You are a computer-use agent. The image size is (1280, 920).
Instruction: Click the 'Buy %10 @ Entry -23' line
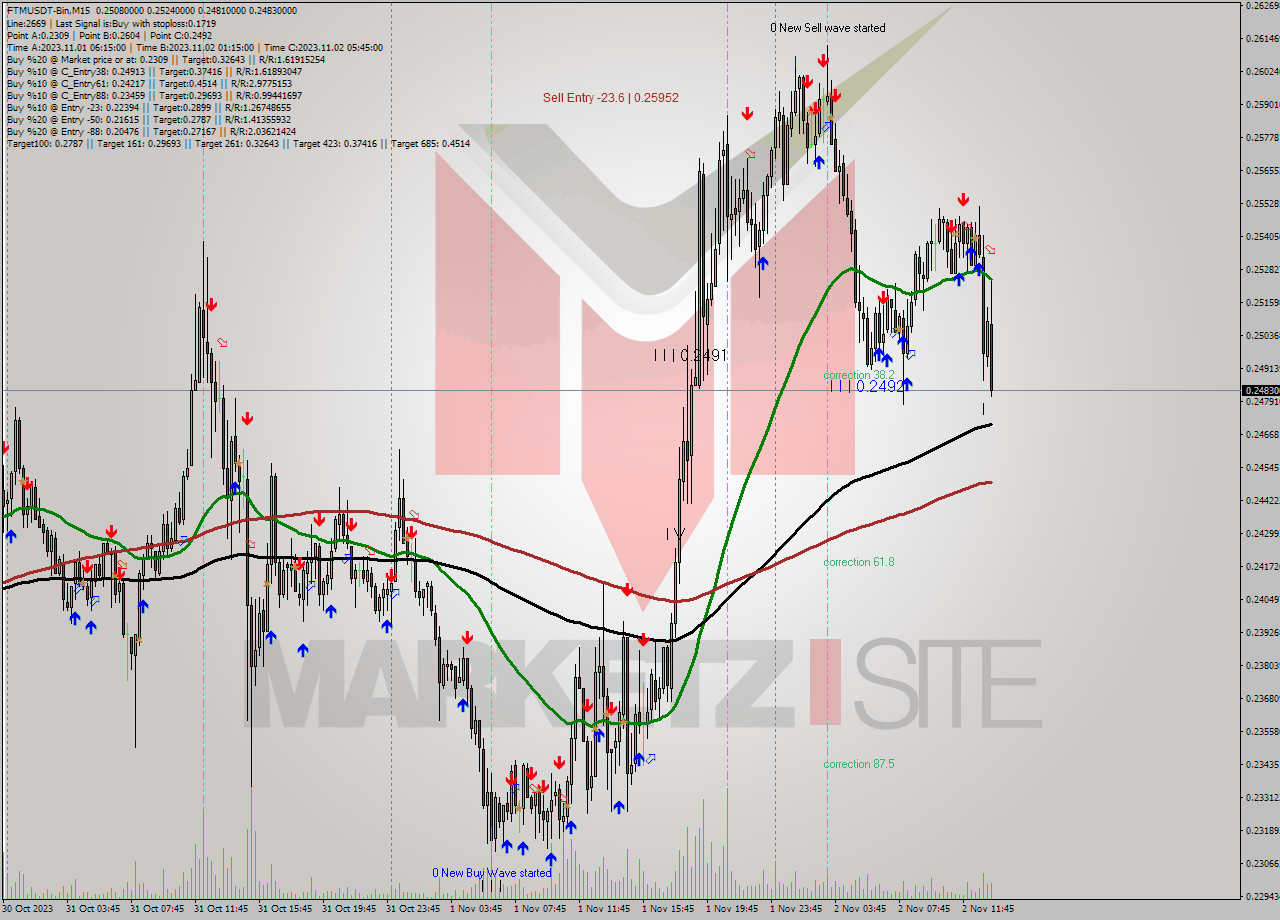pos(148,107)
